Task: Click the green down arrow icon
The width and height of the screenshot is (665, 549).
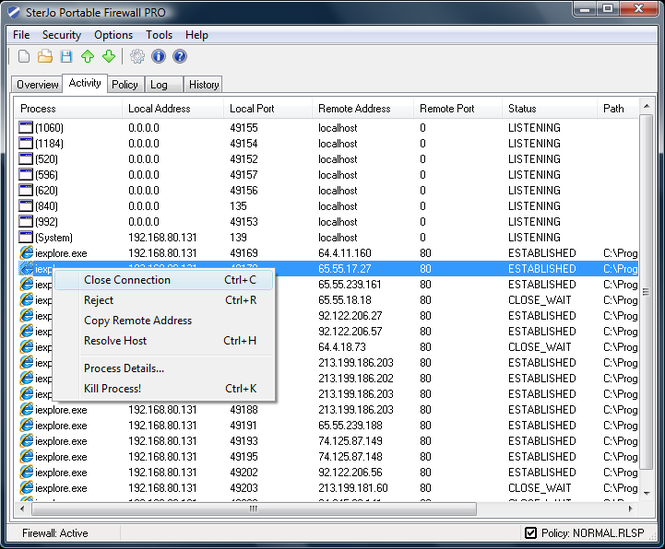Action: [x=109, y=56]
